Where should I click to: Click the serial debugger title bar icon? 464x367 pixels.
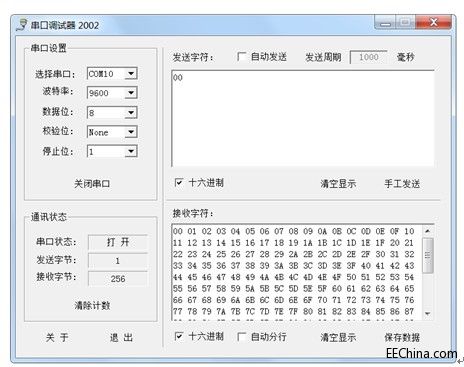pyautogui.click(x=22, y=25)
